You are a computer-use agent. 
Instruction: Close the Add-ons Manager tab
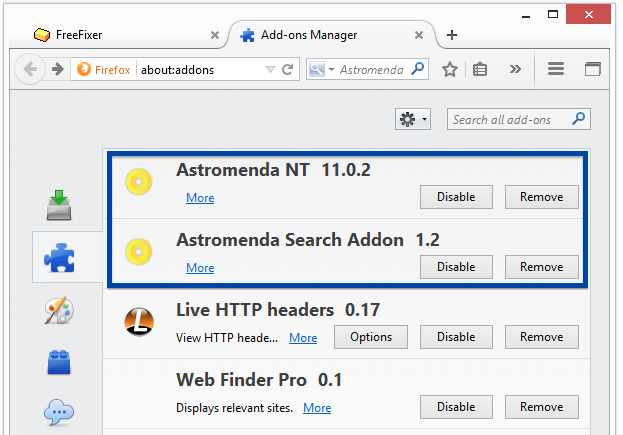(x=419, y=35)
